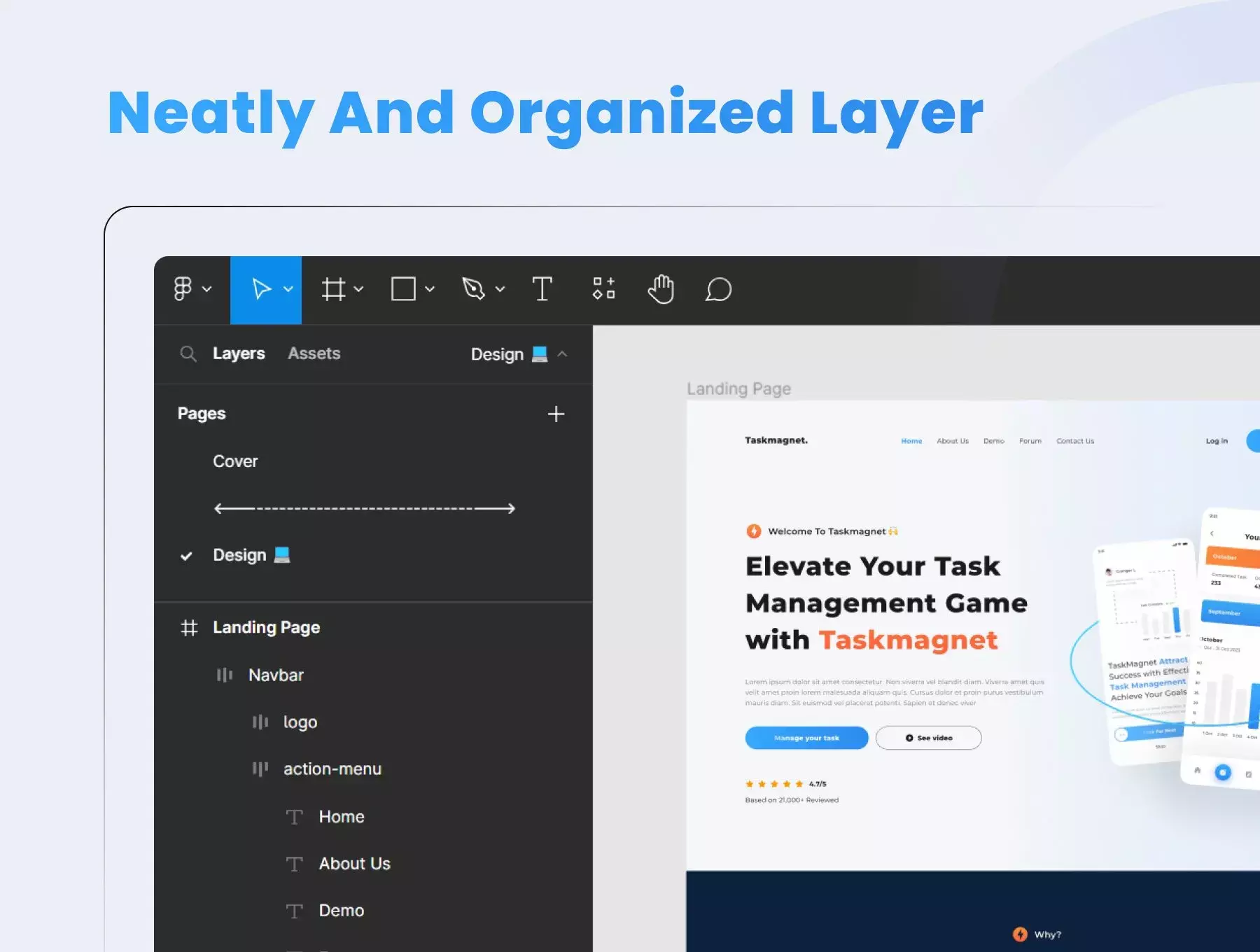This screenshot has height=952, width=1260.
Task: Select the Pen tool
Action: pyautogui.click(x=474, y=288)
